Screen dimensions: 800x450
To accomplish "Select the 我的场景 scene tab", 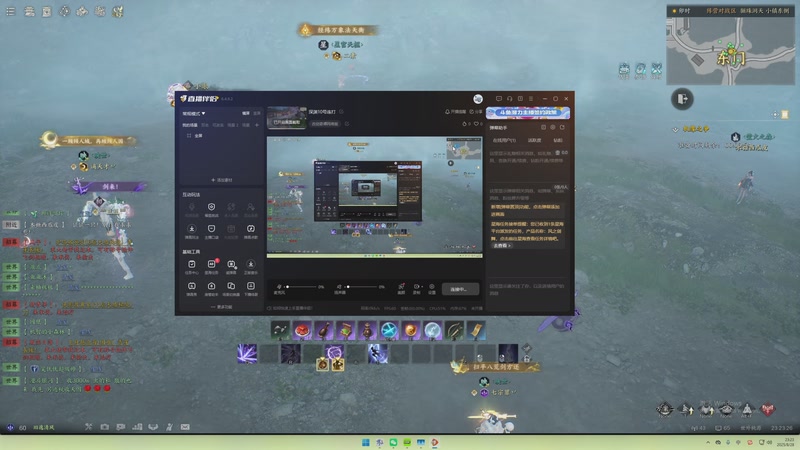I will coord(190,125).
